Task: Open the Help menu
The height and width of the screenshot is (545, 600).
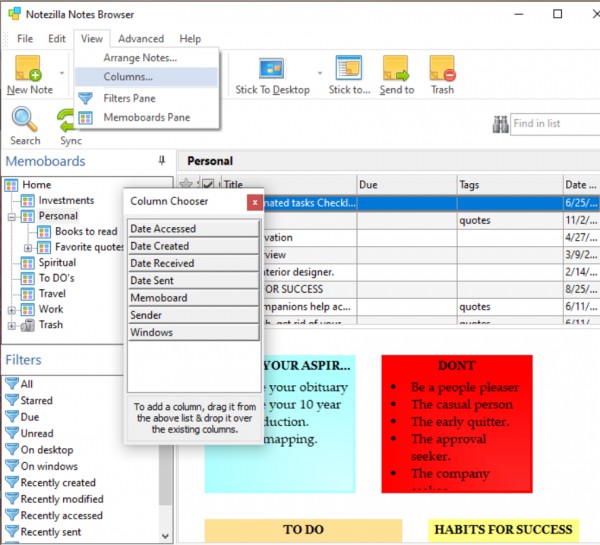Action: coord(190,39)
